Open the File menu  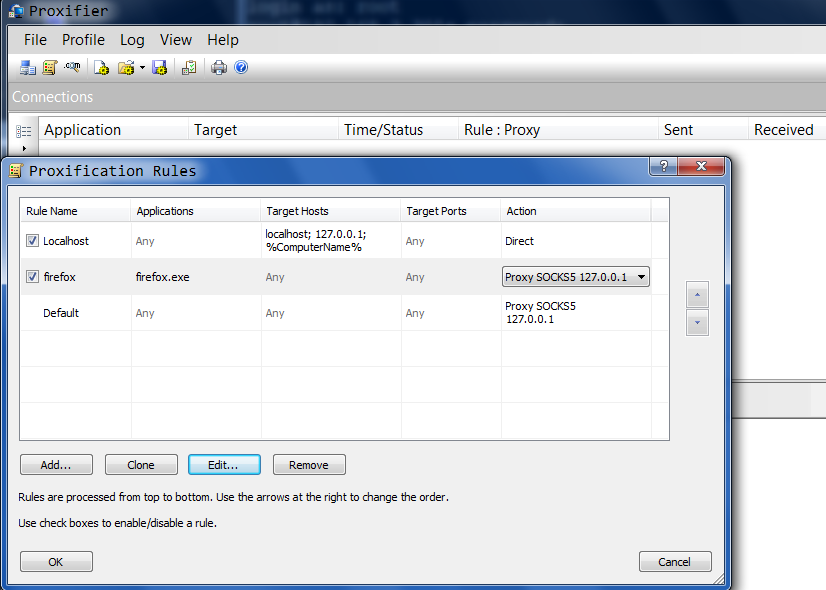tap(35, 40)
